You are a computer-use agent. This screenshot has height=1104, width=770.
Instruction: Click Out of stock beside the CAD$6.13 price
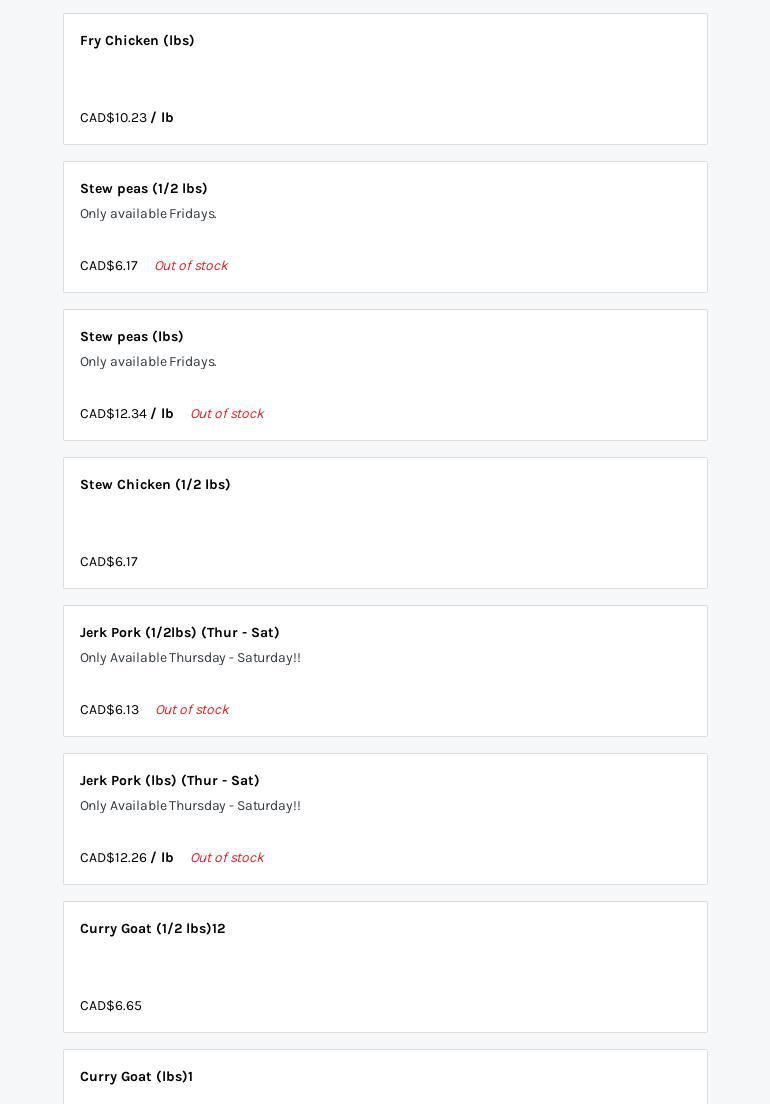pos(192,710)
